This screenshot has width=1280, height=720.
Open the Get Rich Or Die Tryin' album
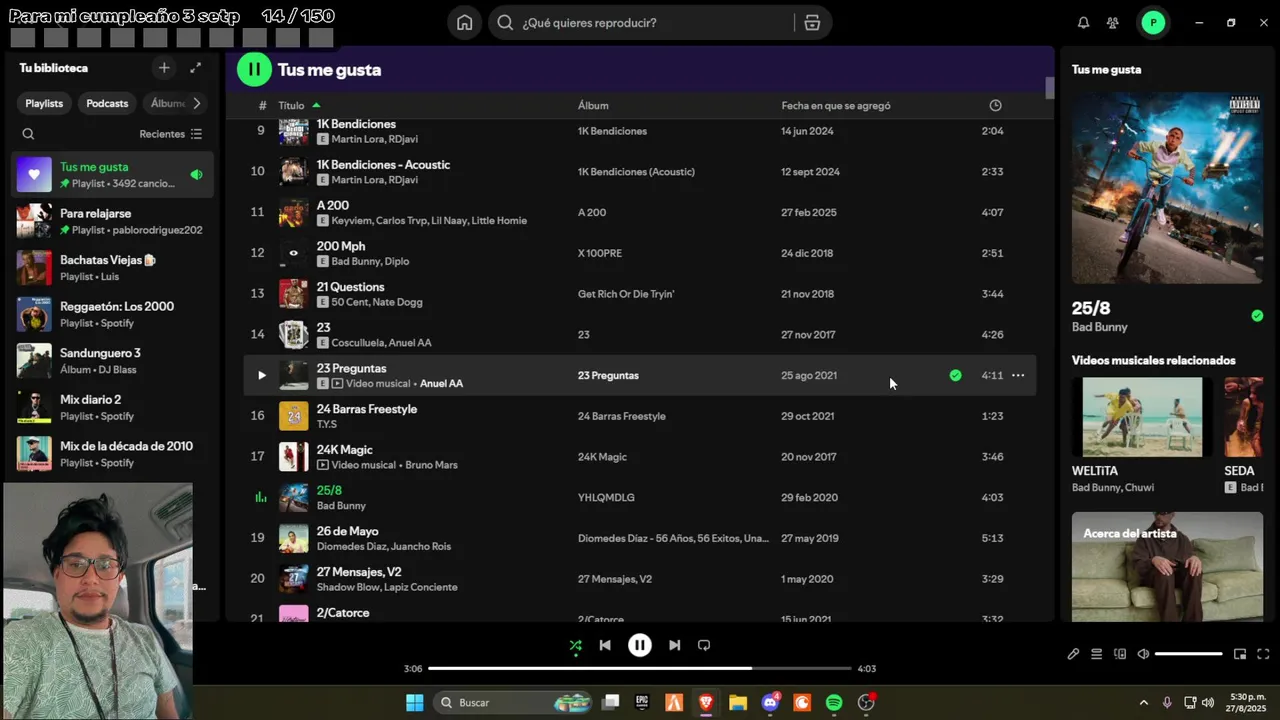click(x=626, y=294)
